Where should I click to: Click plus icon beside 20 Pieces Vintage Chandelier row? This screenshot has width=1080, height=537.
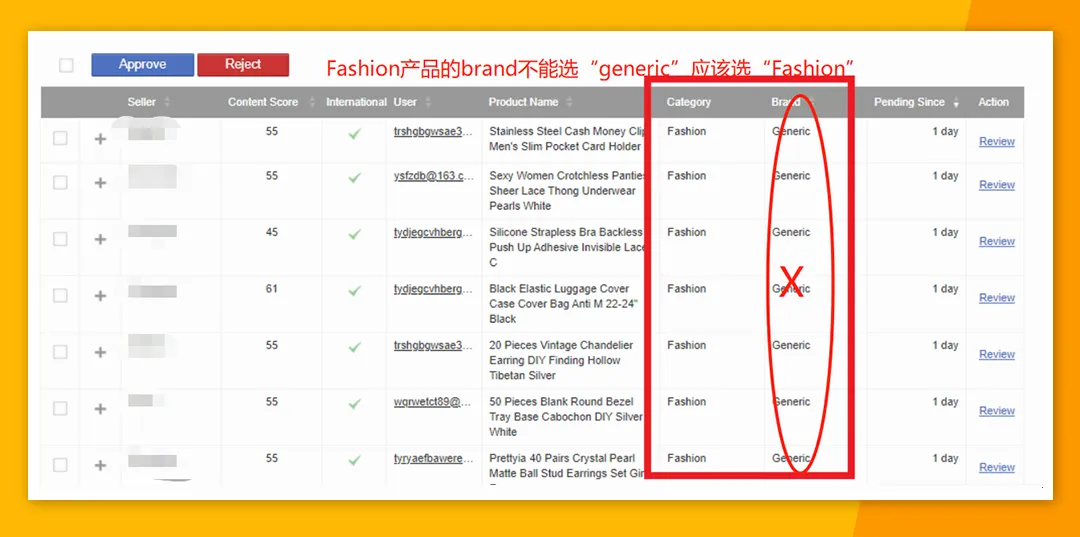(100, 352)
